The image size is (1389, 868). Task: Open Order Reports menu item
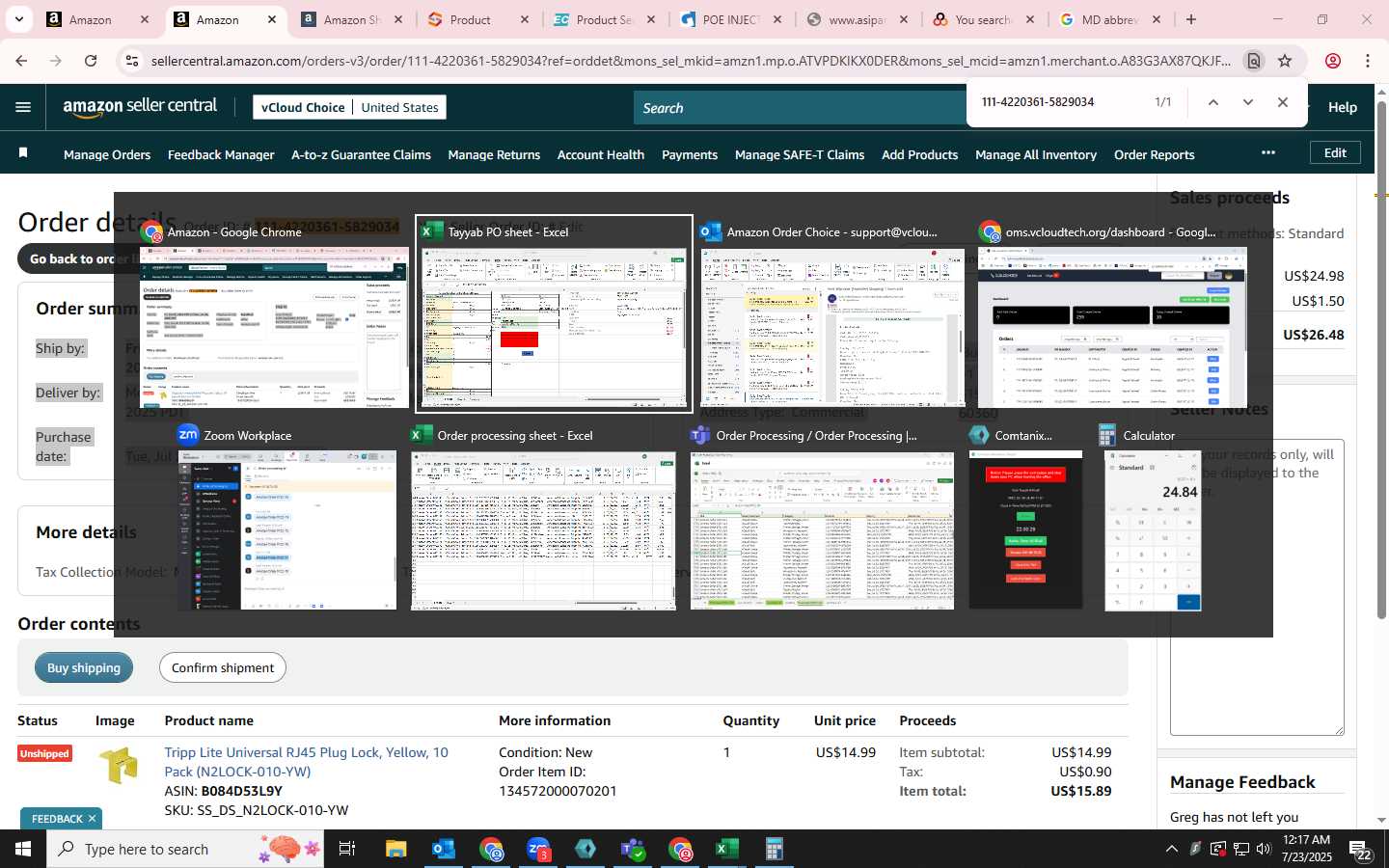point(1155,154)
